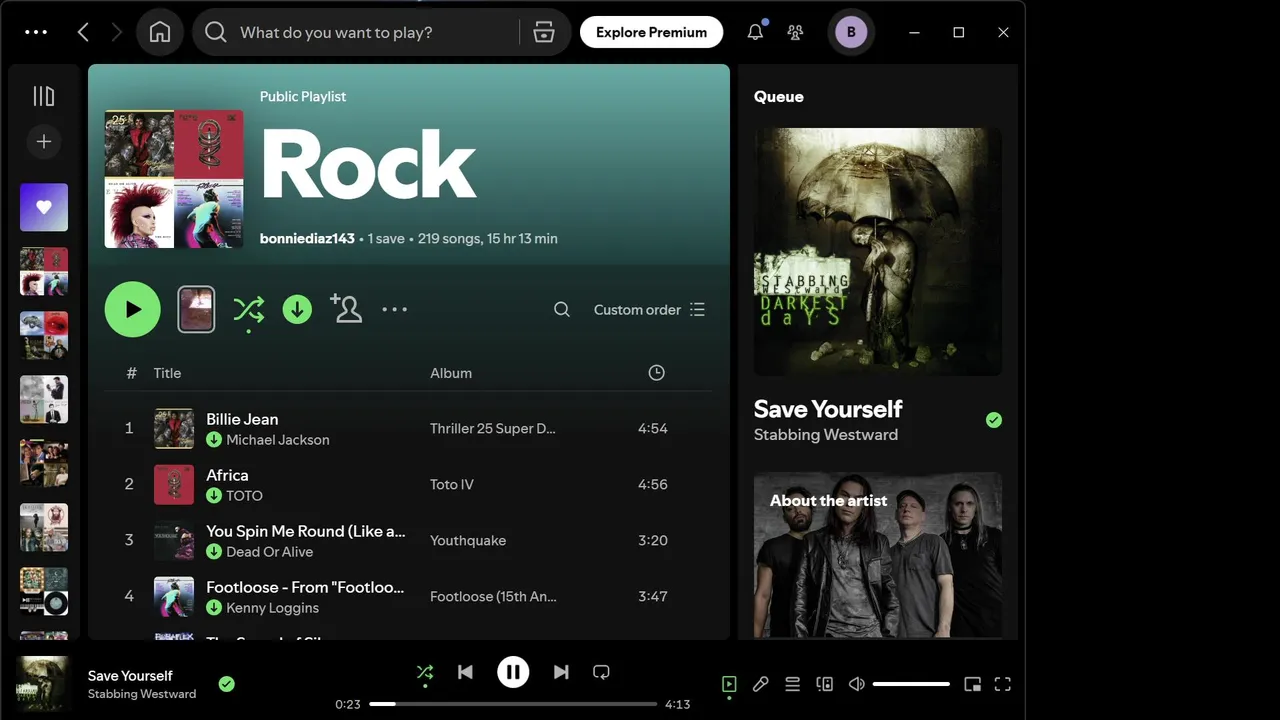Invite collaborators to the playlist
Image resolution: width=1280 pixels, height=720 pixels.
pyautogui.click(x=346, y=309)
